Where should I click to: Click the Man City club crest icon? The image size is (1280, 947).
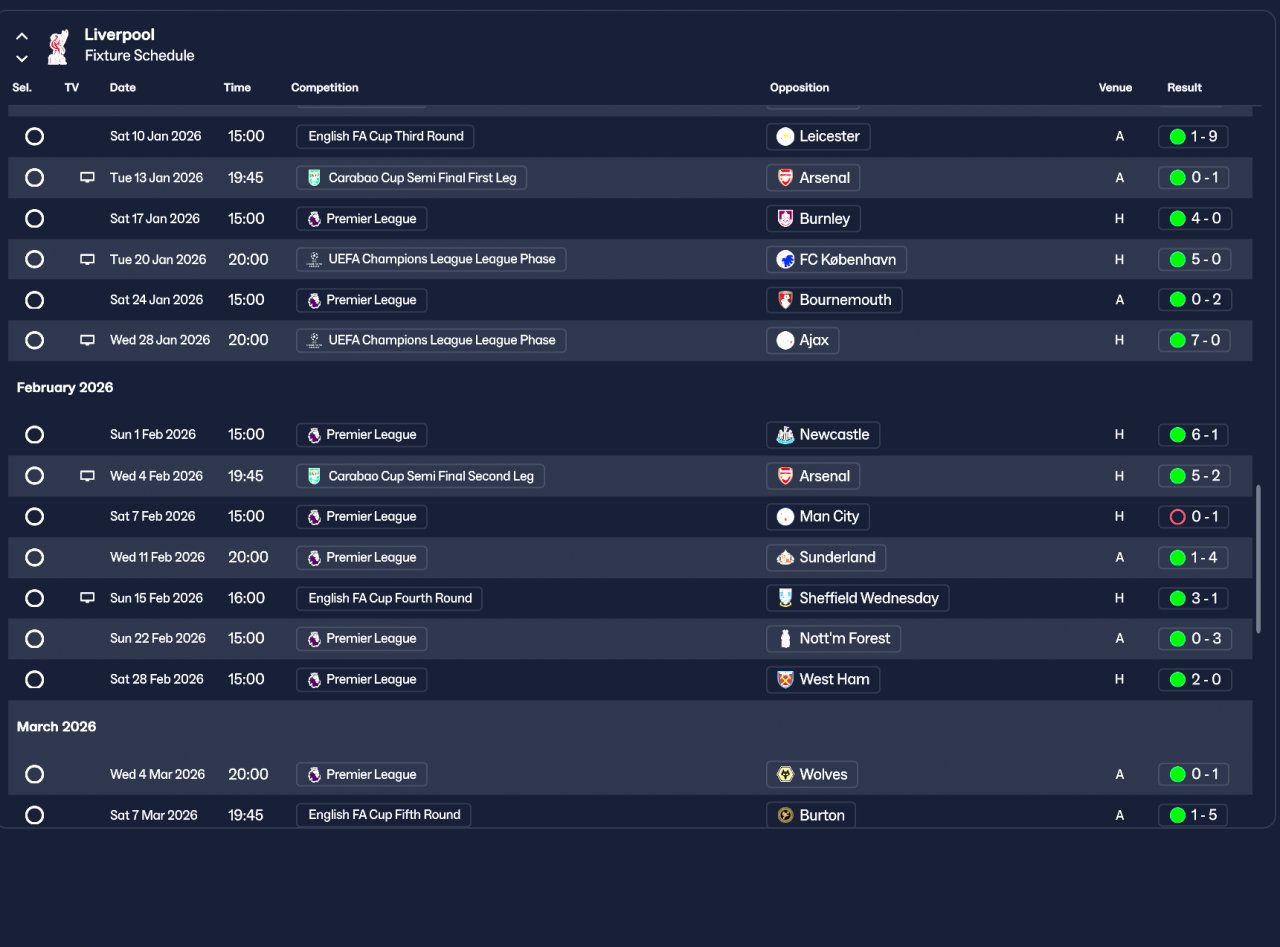(786, 517)
